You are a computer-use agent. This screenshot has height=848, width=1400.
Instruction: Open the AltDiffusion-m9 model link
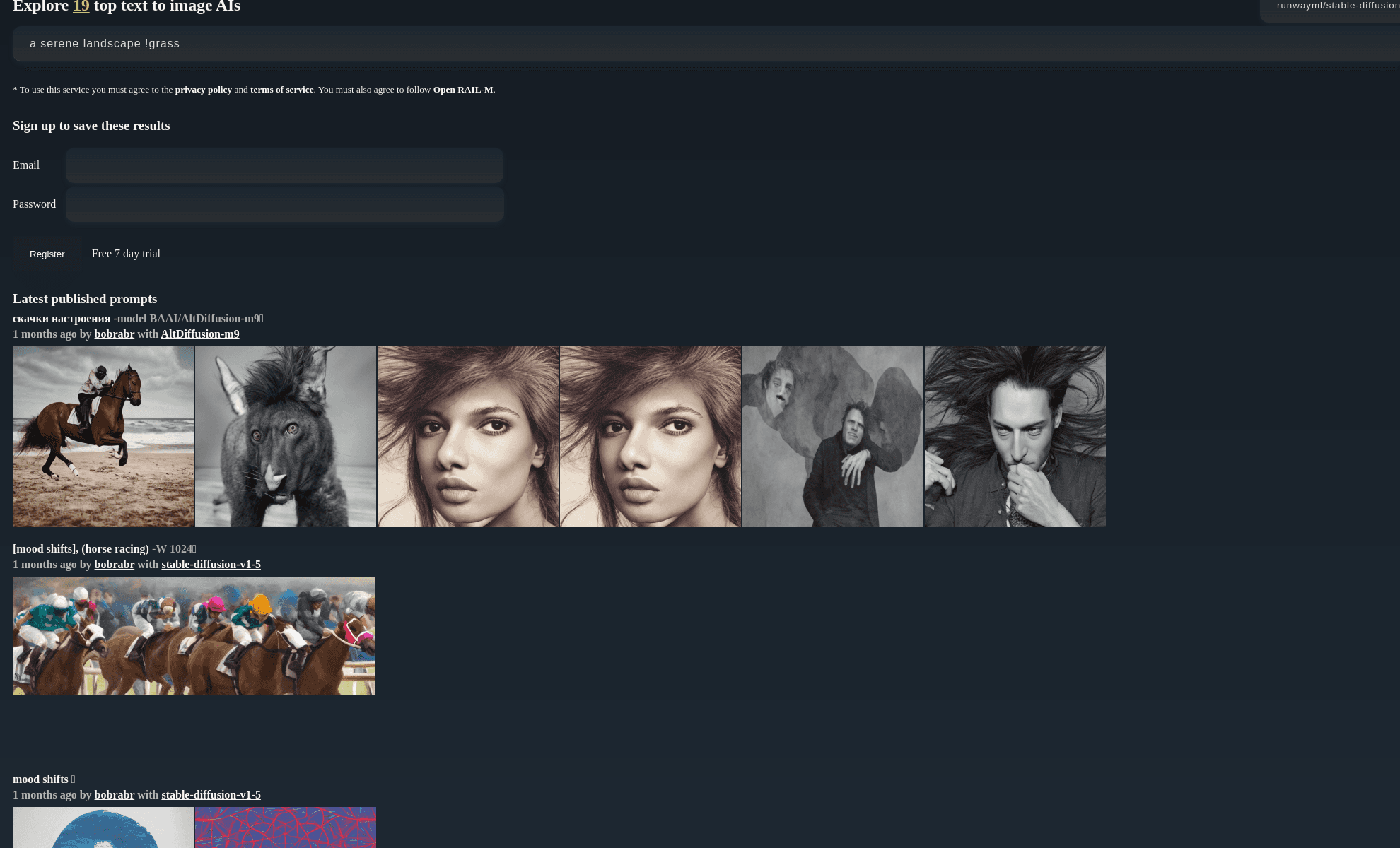pyautogui.click(x=200, y=334)
